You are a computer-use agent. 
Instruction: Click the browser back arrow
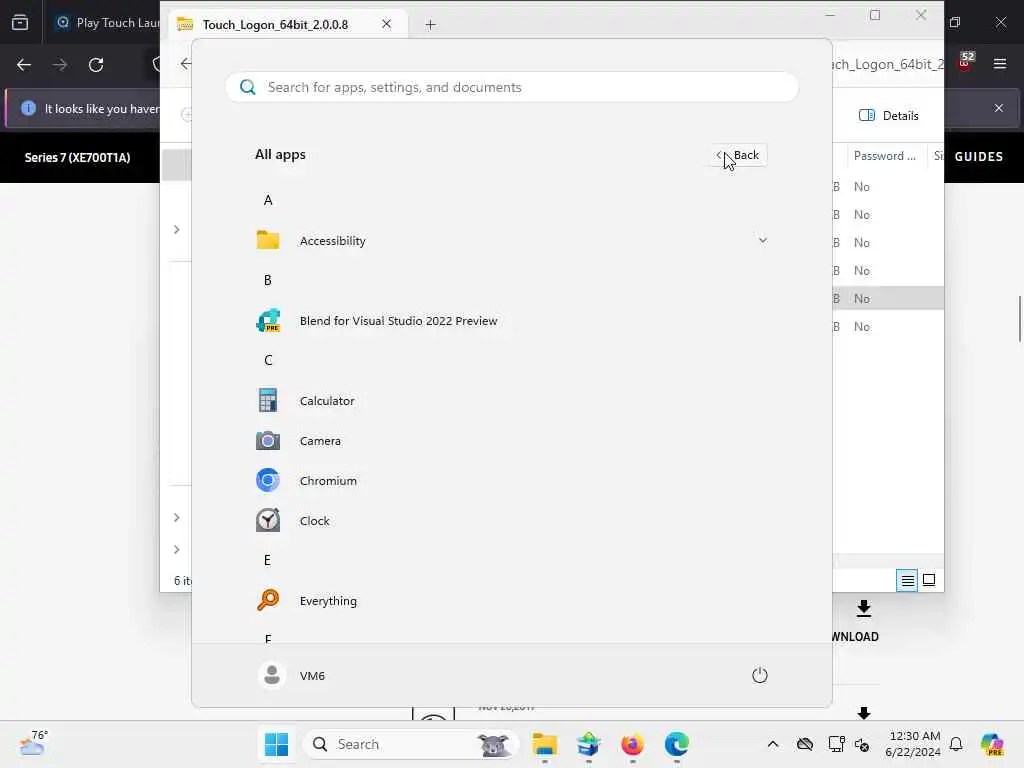pos(24,65)
